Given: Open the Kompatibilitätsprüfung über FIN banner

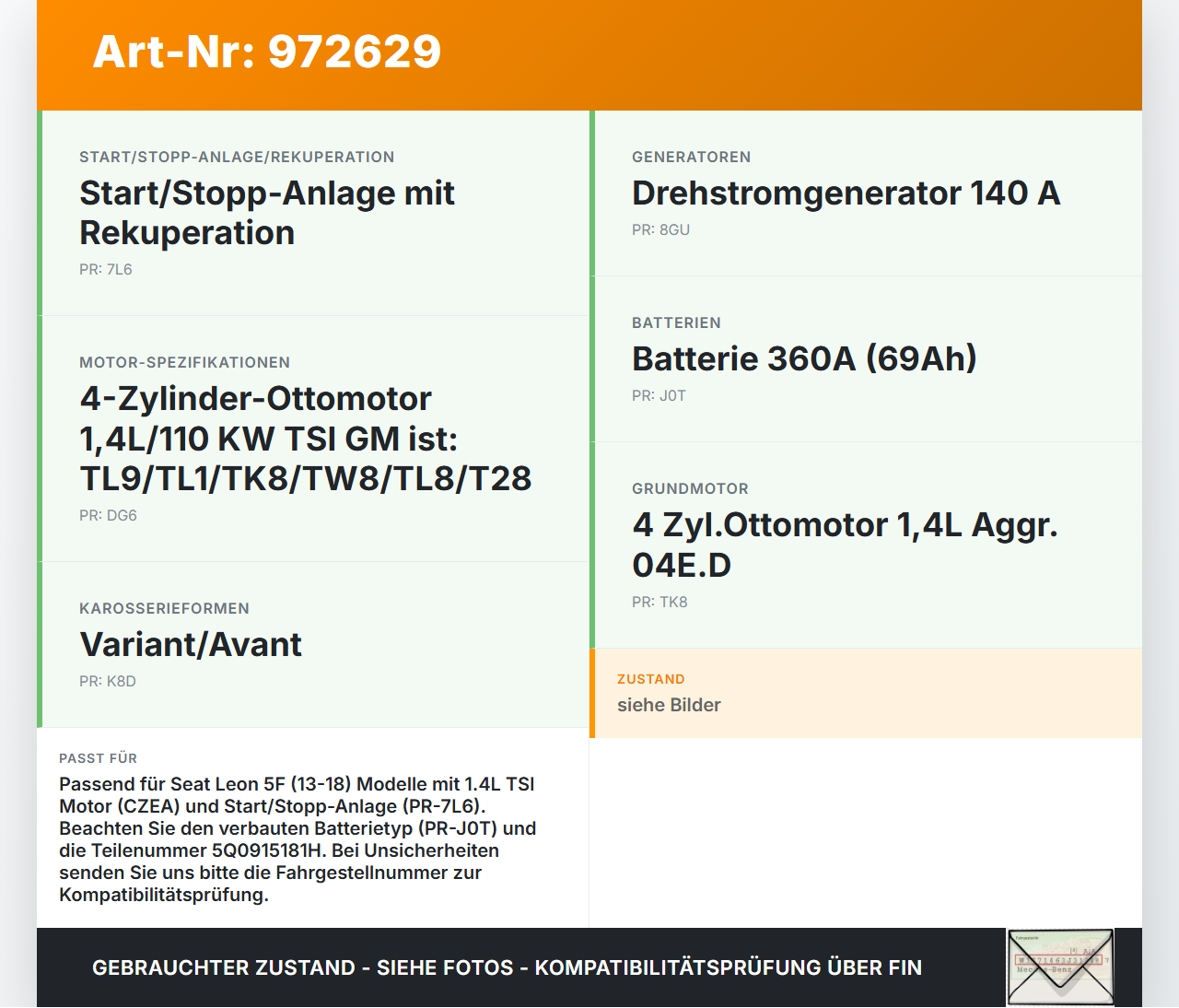Looking at the screenshot, I should point(507,967).
